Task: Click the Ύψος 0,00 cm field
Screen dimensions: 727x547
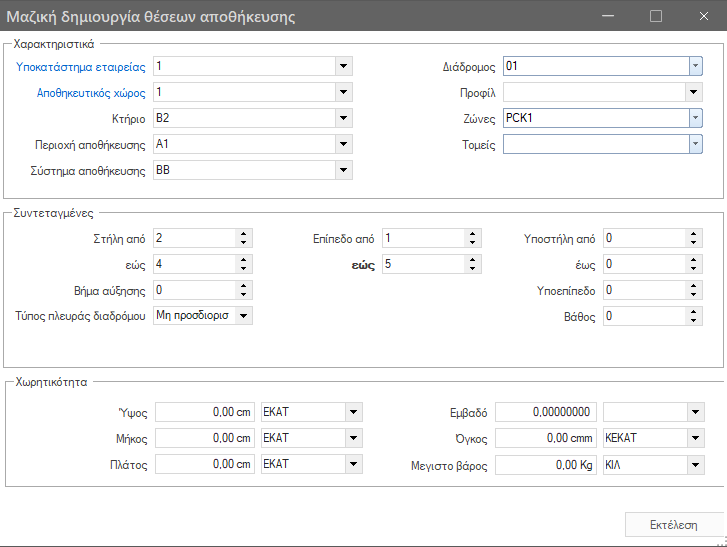Action: click(x=205, y=412)
